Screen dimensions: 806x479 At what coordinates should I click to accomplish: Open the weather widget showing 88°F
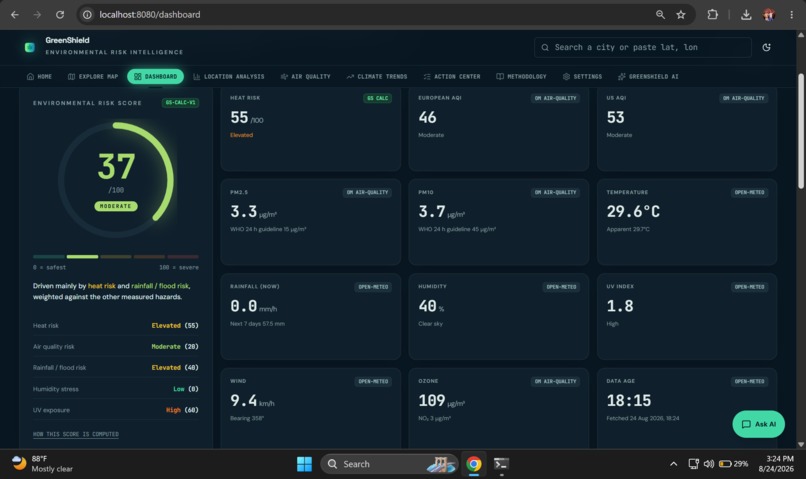(43, 464)
